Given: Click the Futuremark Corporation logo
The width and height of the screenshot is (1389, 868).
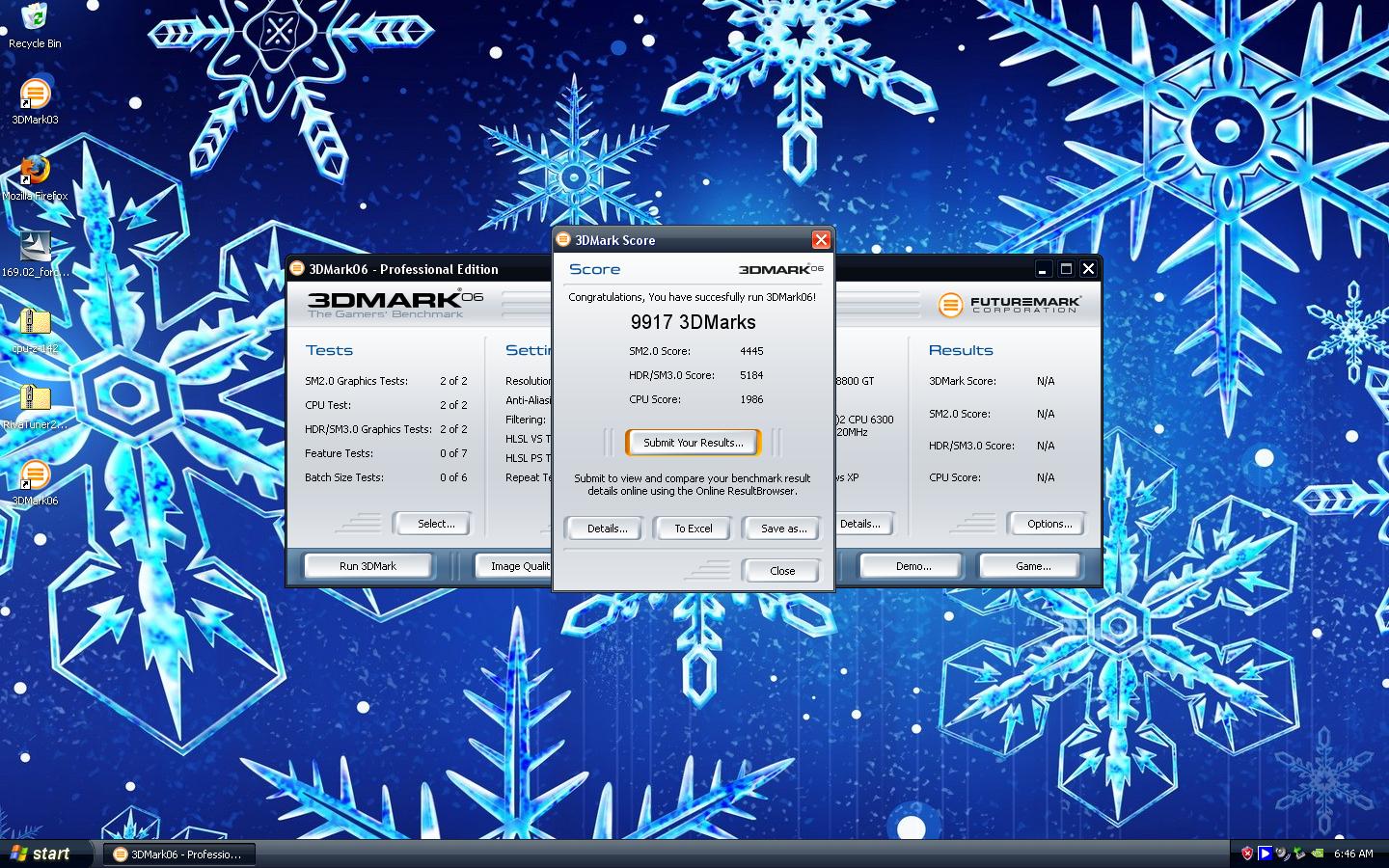Looking at the screenshot, I should (1009, 305).
